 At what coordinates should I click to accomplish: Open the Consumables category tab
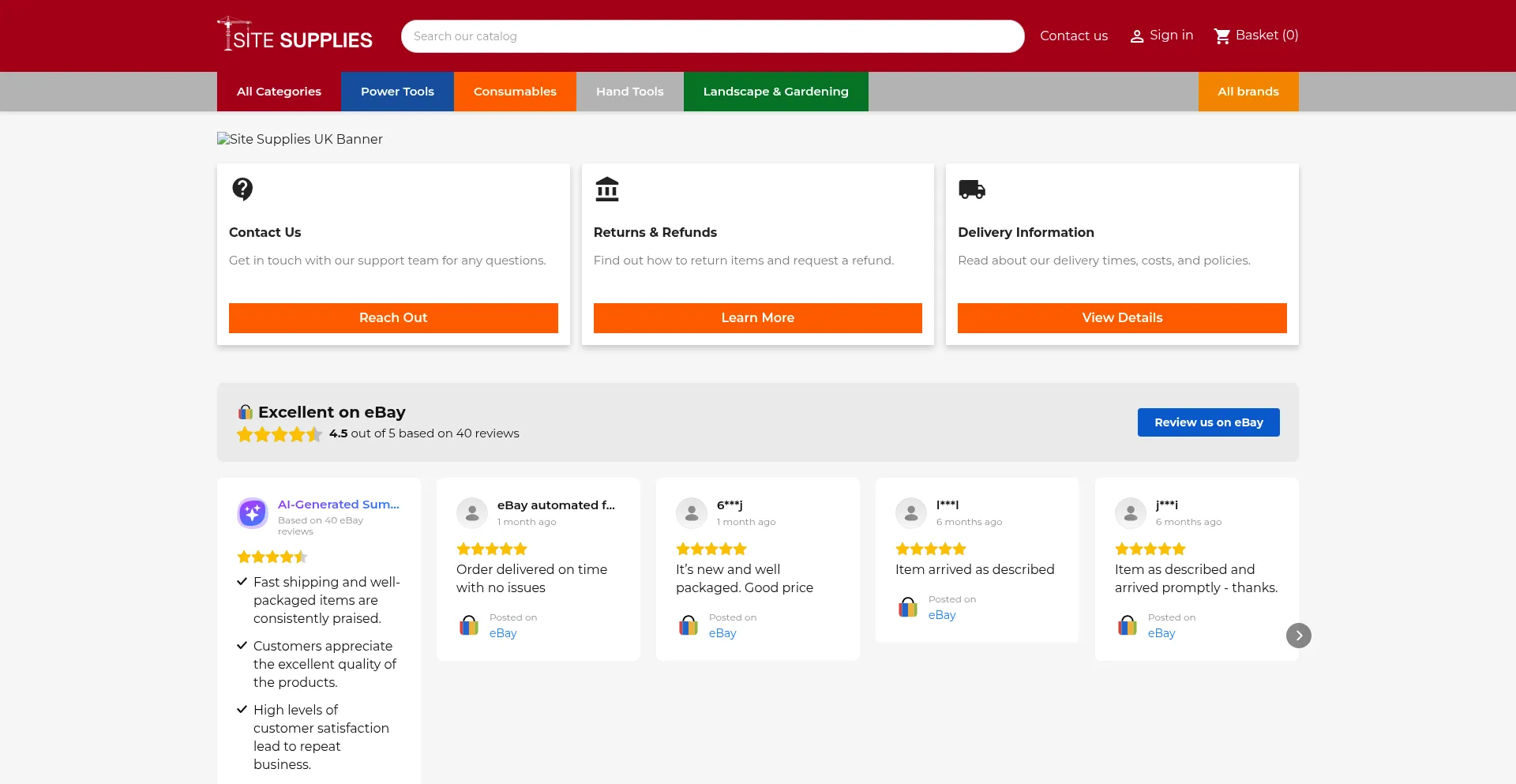(515, 92)
